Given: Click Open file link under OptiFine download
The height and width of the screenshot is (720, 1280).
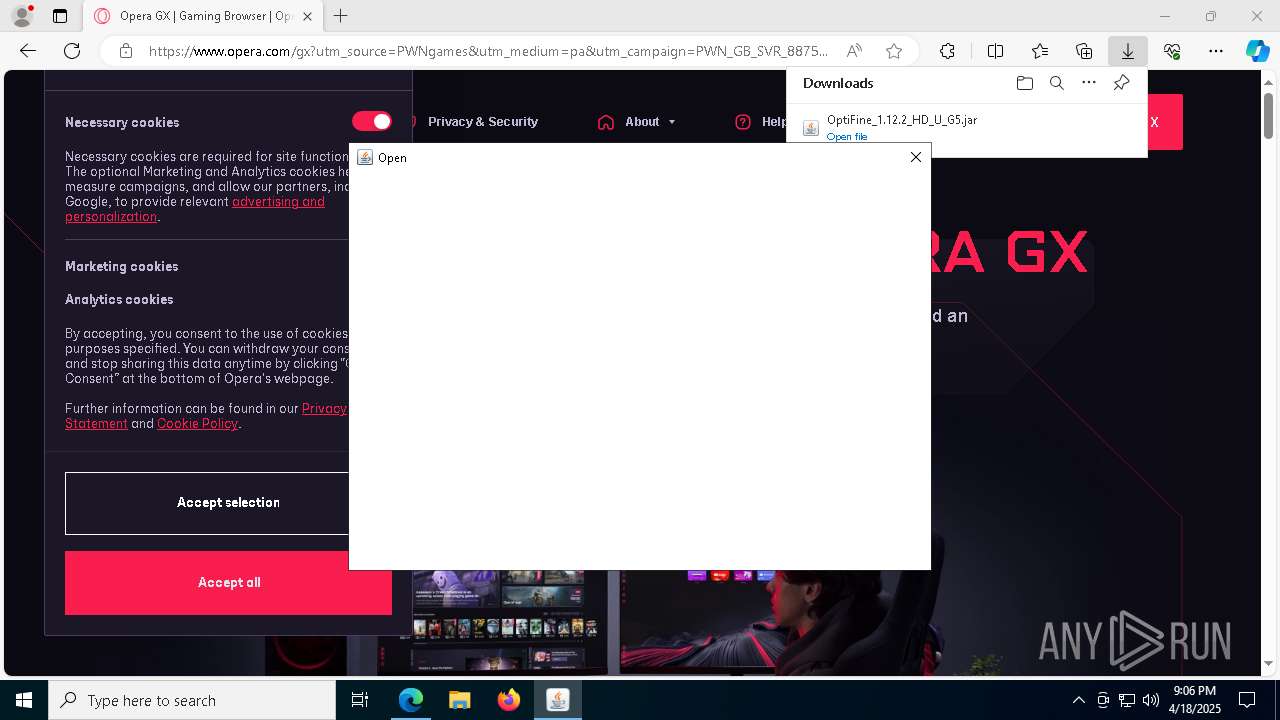Looking at the screenshot, I should pyautogui.click(x=847, y=137).
